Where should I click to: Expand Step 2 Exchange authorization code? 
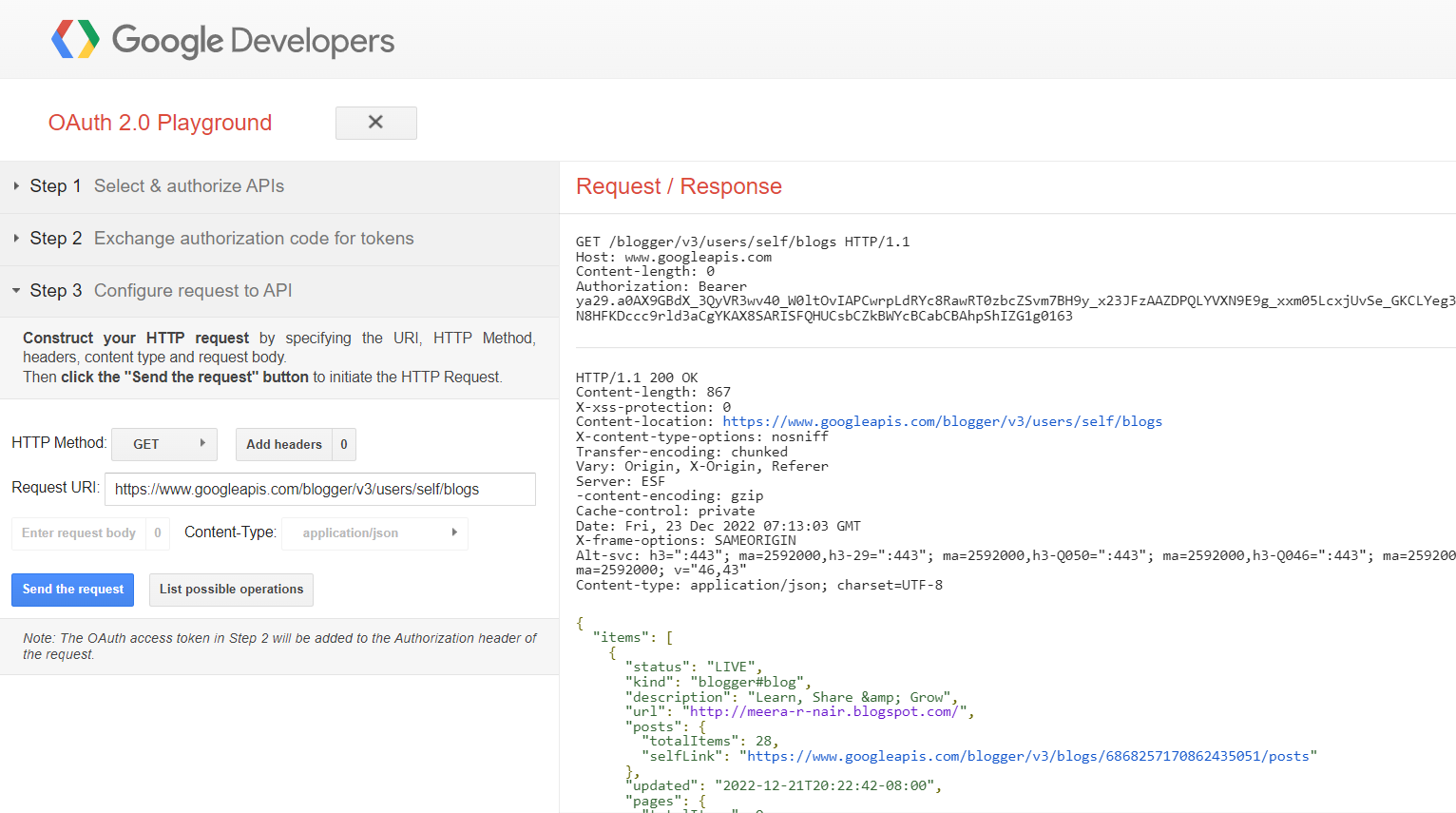[x=279, y=239]
